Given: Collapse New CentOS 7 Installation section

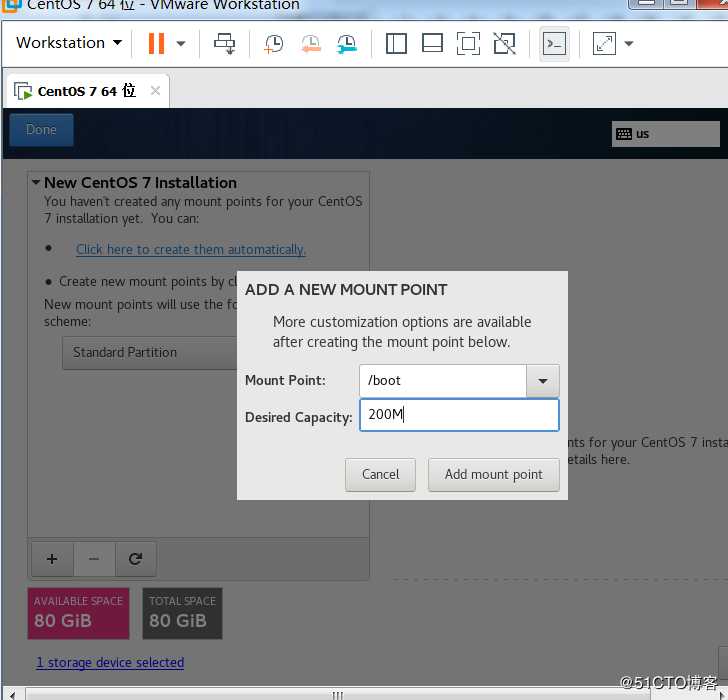Looking at the screenshot, I should click(x=36, y=182).
